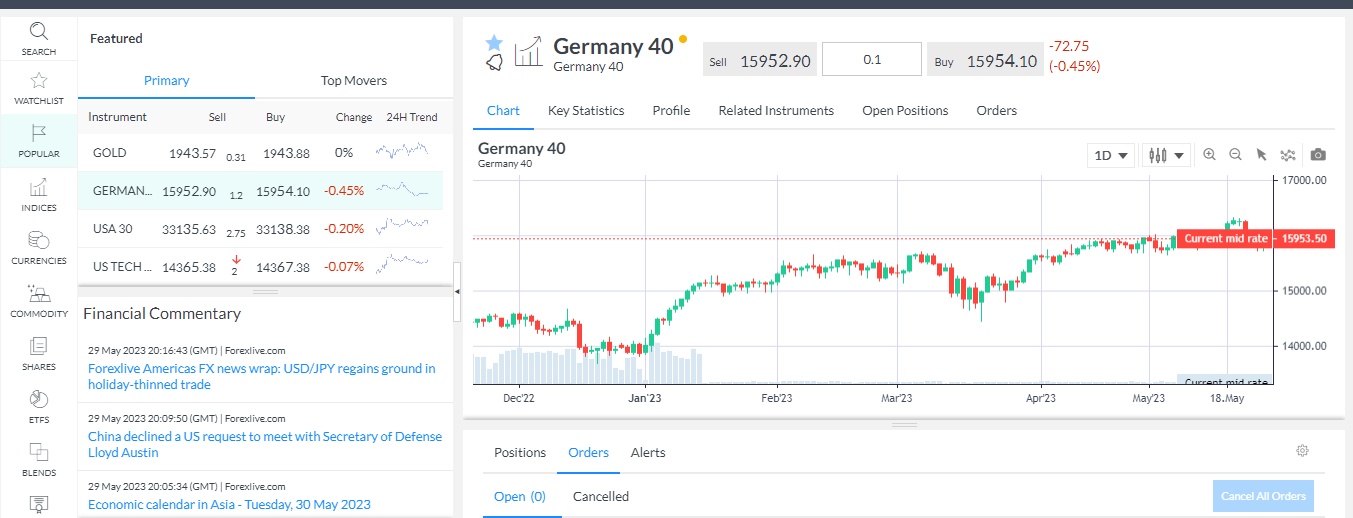Image resolution: width=1353 pixels, height=518 pixels.
Task: Switch to Top Movers tab
Action: coord(354,81)
